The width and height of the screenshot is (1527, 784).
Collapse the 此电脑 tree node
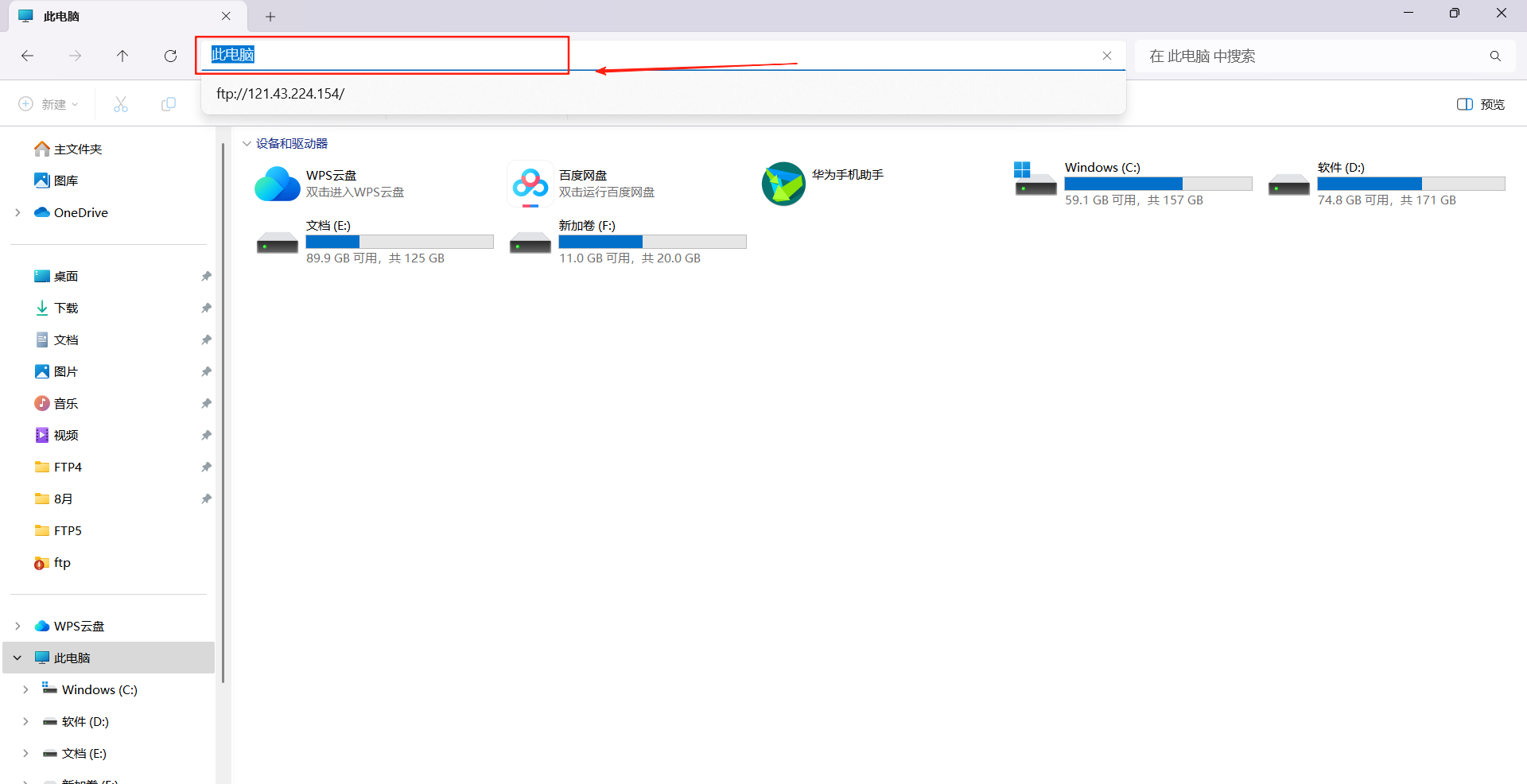point(17,658)
